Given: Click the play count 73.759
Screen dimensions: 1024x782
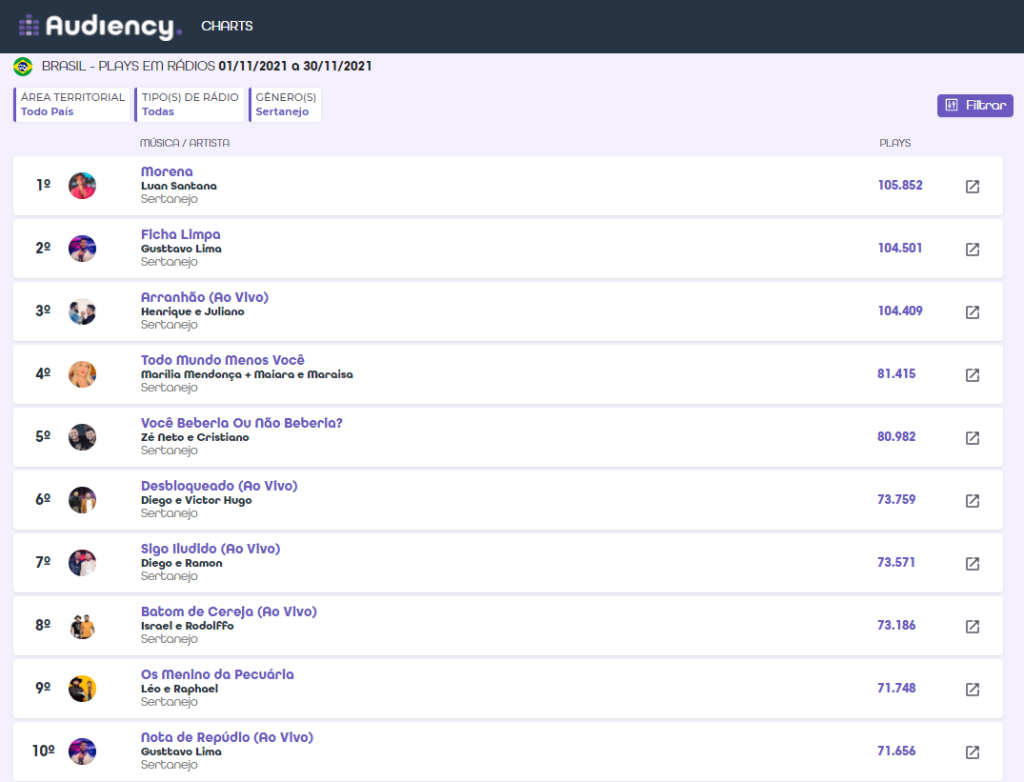Looking at the screenshot, I should (x=896, y=499).
